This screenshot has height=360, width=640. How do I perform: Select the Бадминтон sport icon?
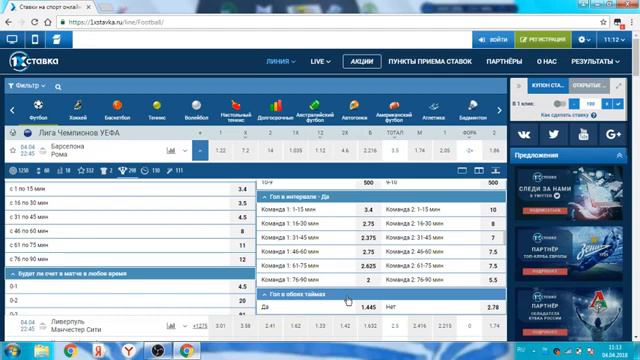point(473,110)
